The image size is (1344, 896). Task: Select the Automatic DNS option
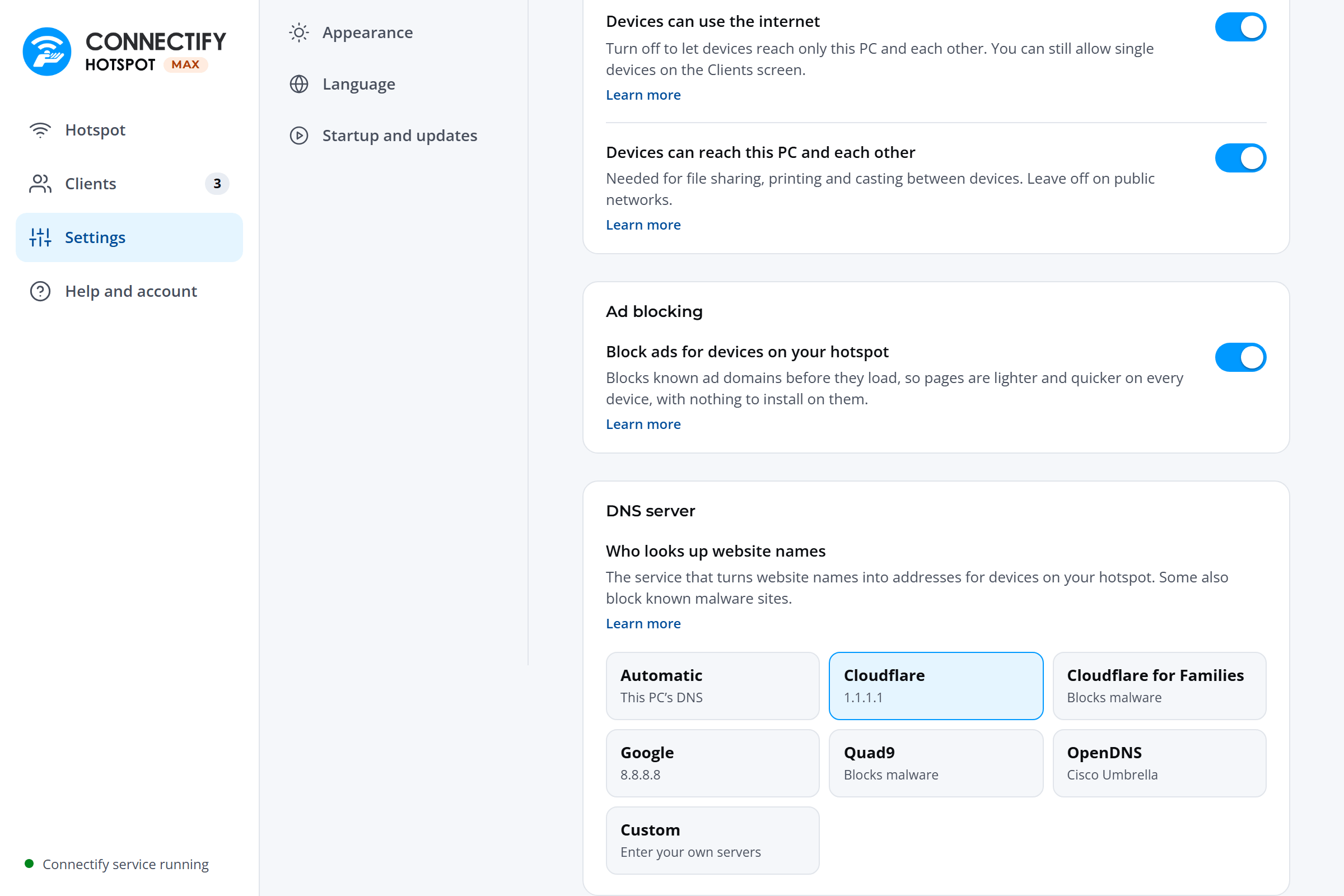pyautogui.click(x=712, y=685)
